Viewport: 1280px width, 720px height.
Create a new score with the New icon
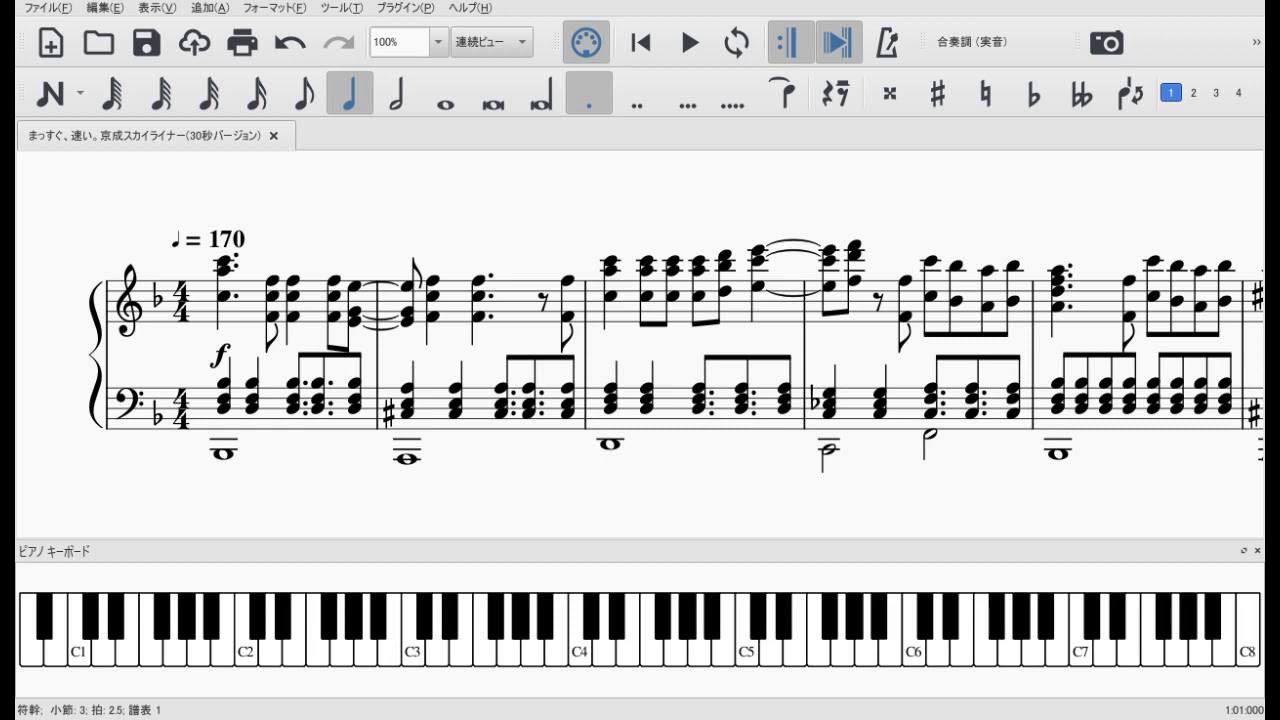click(51, 43)
